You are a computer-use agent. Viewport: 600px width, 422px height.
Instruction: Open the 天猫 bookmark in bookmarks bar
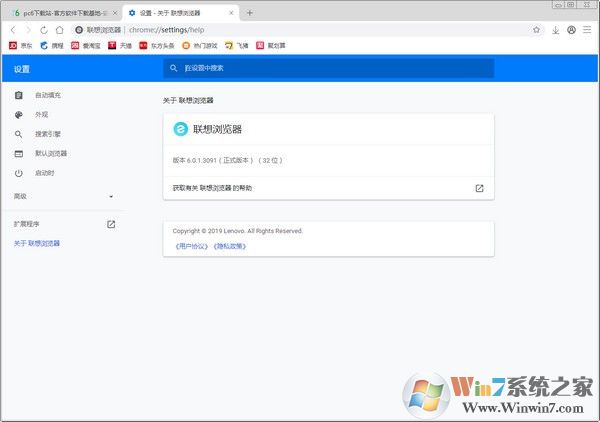pyautogui.click(x=119, y=45)
